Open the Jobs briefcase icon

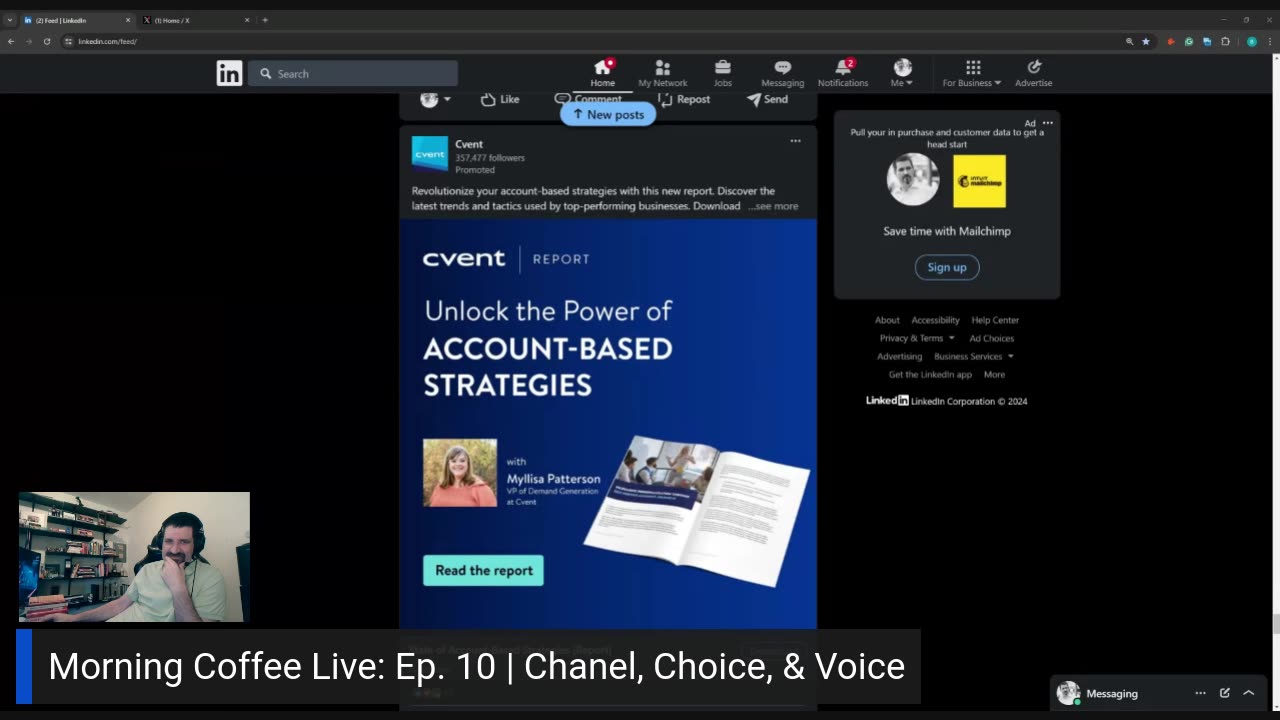tap(722, 73)
